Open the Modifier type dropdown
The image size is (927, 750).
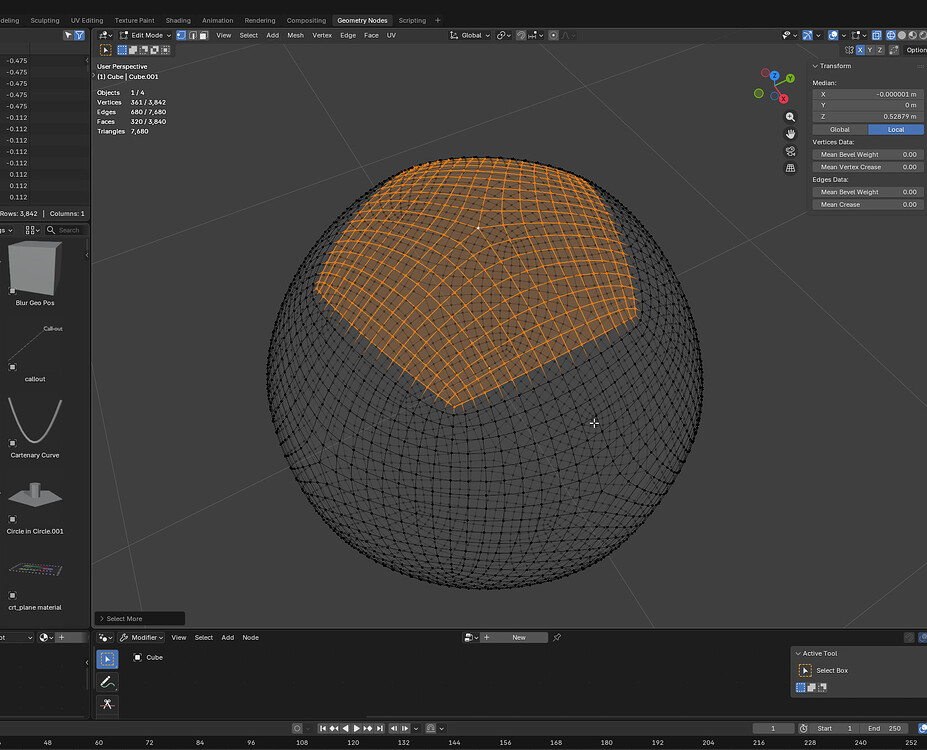pos(141,638)
